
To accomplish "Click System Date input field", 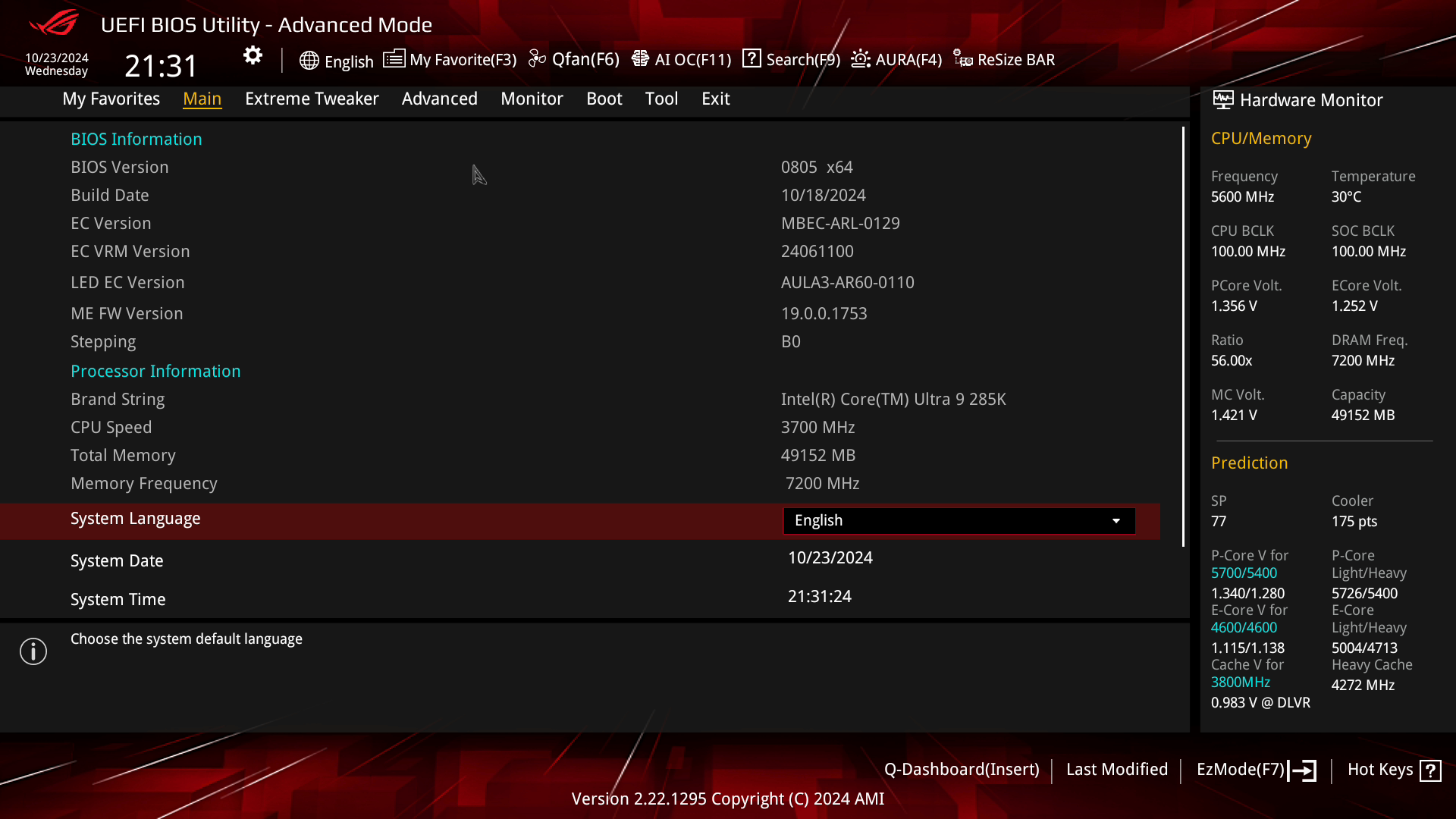I will coord(831,558).
